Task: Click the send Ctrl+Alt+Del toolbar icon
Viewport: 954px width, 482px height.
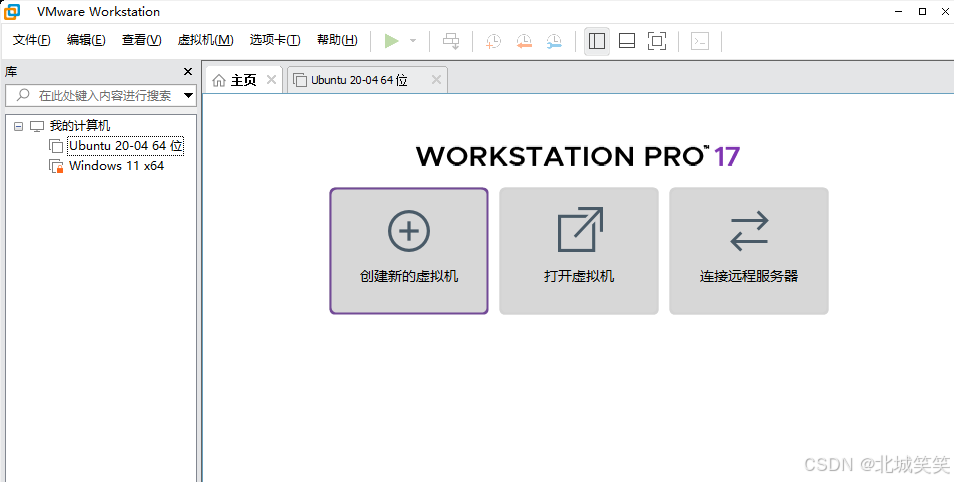Action: [x=451, y=41]
